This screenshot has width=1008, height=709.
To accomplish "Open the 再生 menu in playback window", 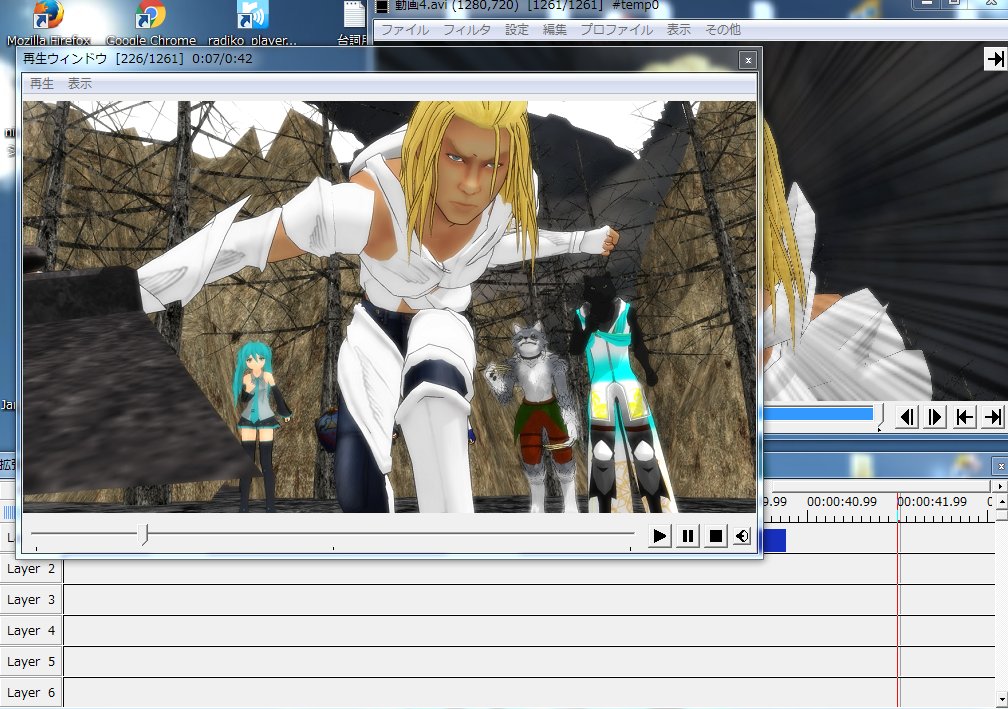I will 42,84.
